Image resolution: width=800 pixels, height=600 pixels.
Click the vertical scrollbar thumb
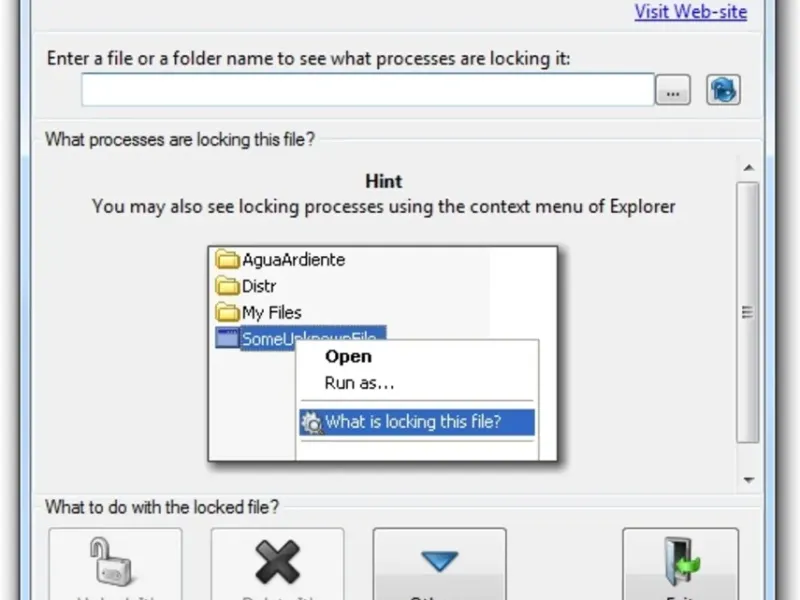[747, 312]
